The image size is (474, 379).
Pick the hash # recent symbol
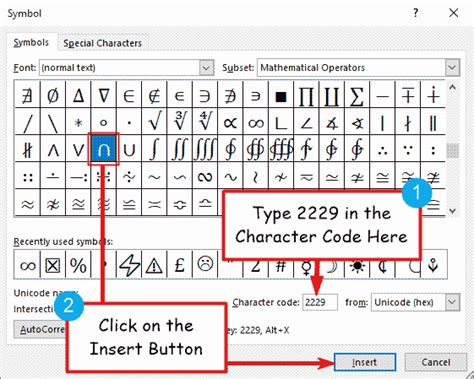(281, 267)
